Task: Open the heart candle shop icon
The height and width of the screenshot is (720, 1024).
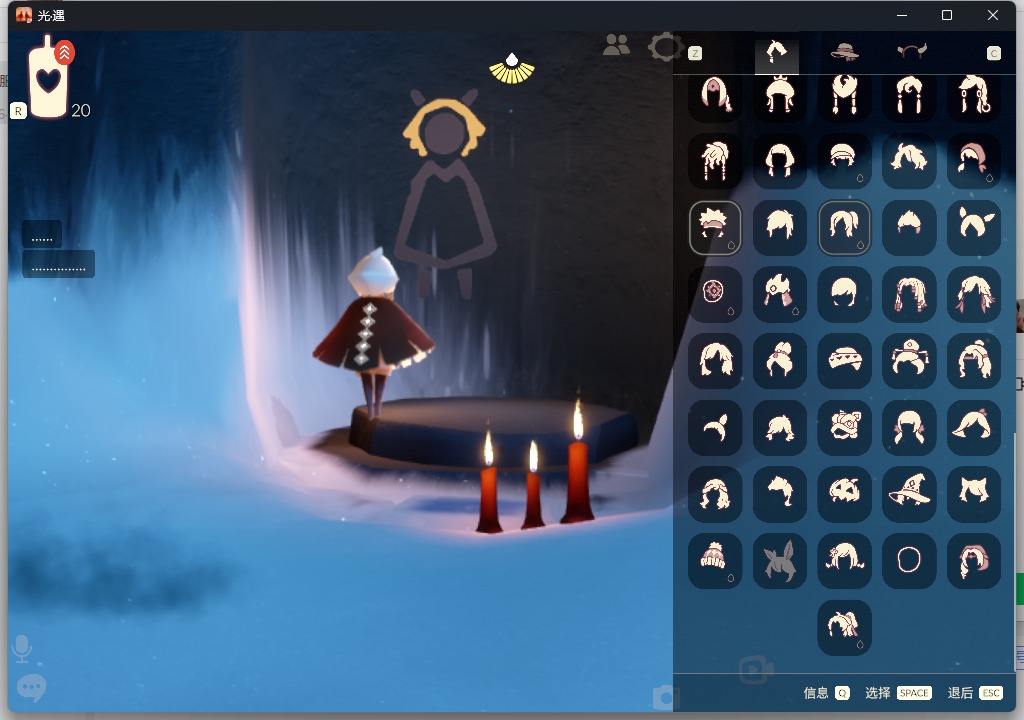Action: (50, 78)
